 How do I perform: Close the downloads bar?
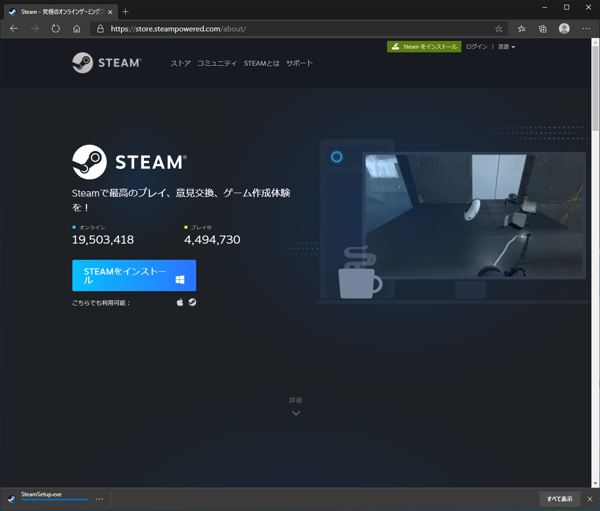(590, 499)
